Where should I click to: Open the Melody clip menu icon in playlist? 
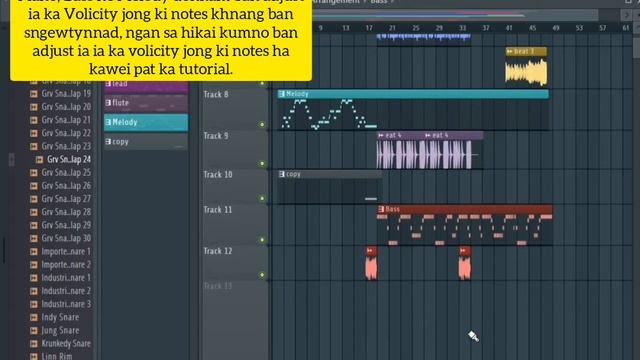coord(282,94)
